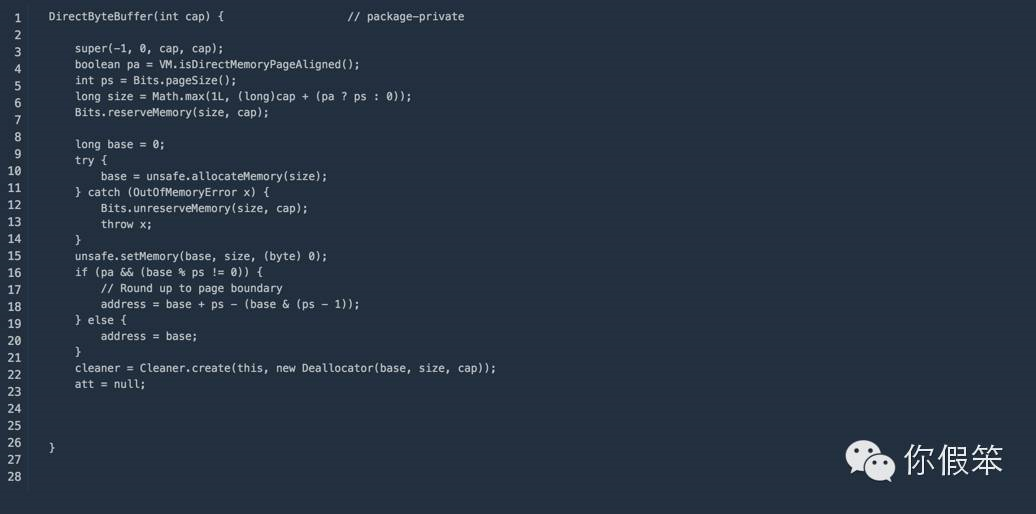
Task: Click Bits.pageSize() on line 5
Action: pos(184,81)
